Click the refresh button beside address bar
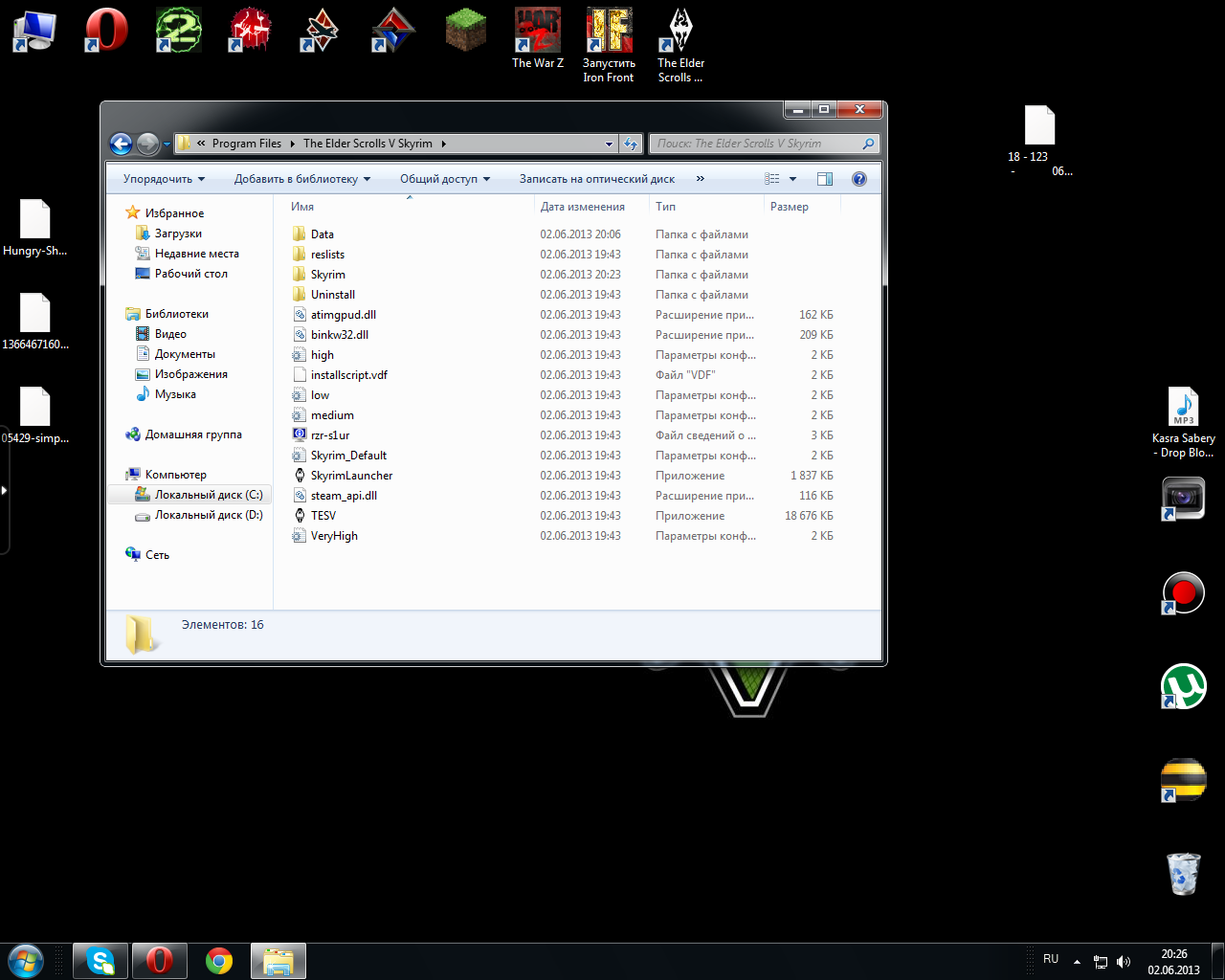1225x980 pixels. (x=631, y=144)
